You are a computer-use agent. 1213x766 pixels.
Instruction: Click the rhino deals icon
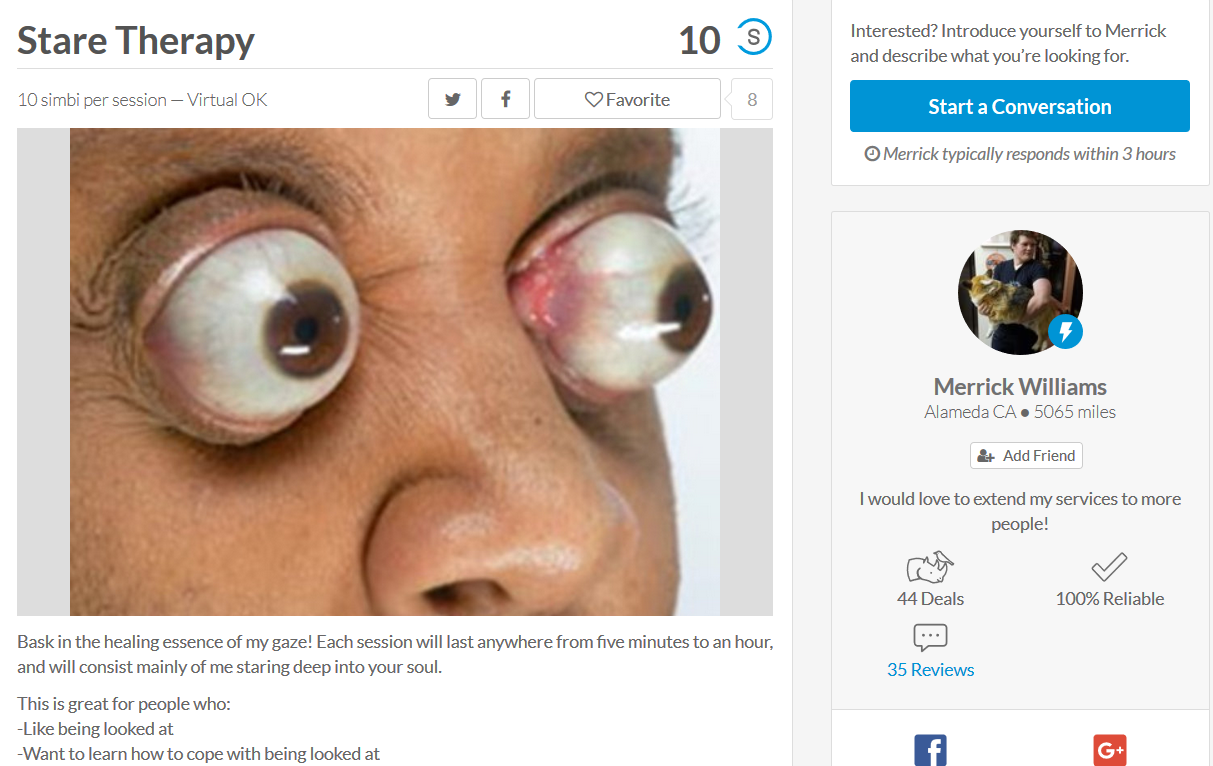tap(930, 568)
